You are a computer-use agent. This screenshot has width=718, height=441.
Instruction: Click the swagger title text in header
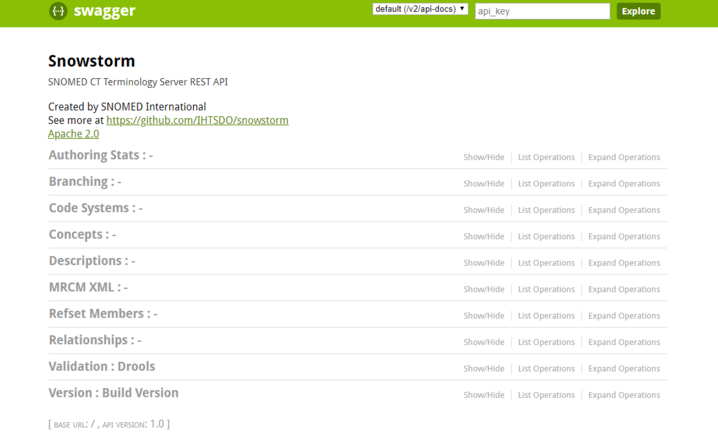[104, 11]
